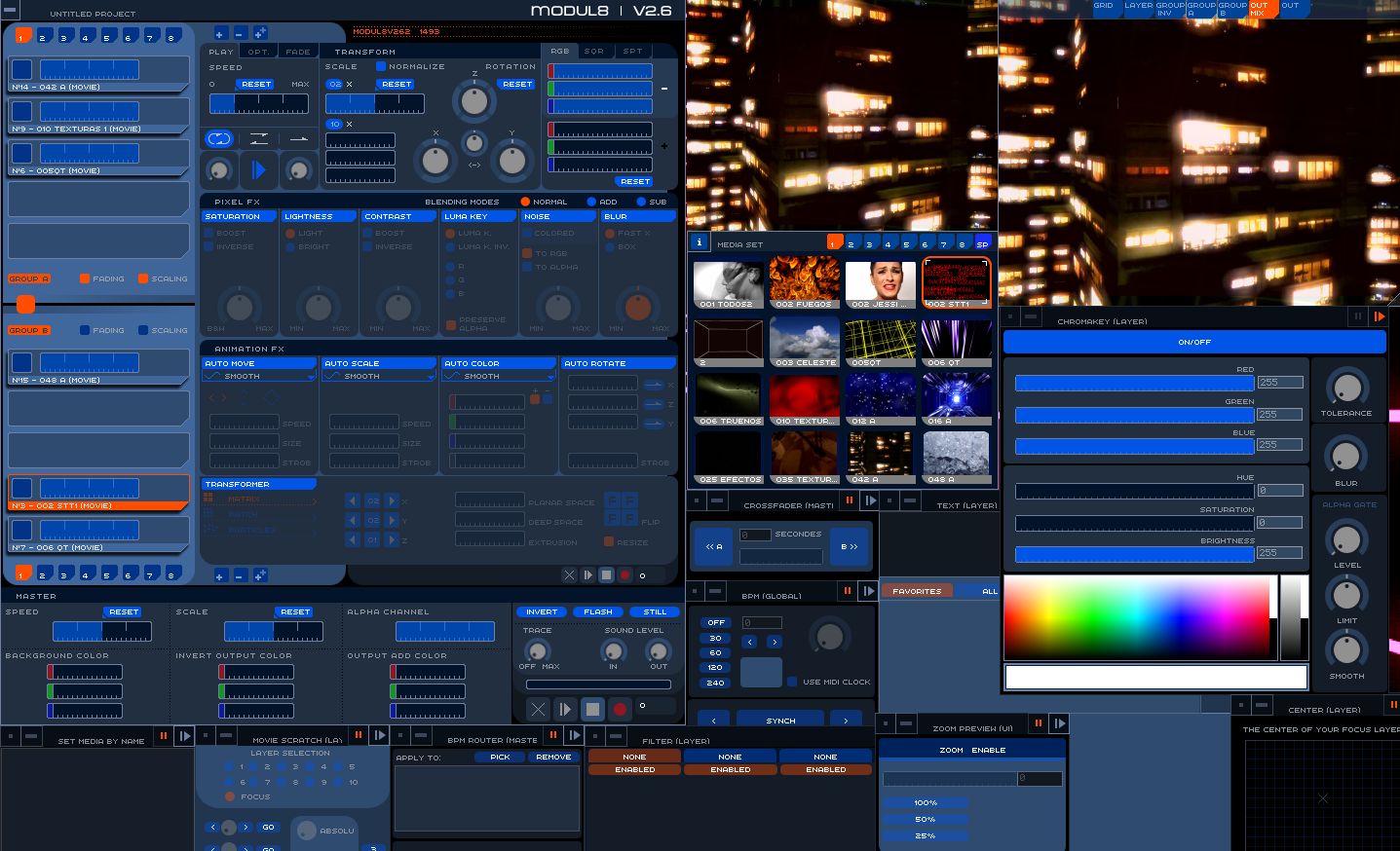The height and width of the screenshot is (851, 1400).
Task: Click the info icon in the Media Set panel
Action: point(699,242)
